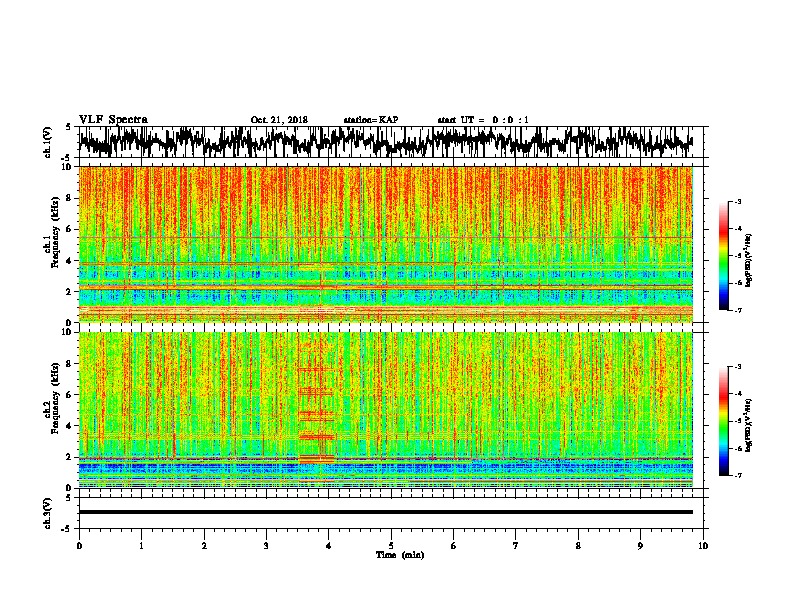Screen dimensions: 792x612
Task: Click the "start UT = 0 : 0 : 1" label
Action: (483, 120)
